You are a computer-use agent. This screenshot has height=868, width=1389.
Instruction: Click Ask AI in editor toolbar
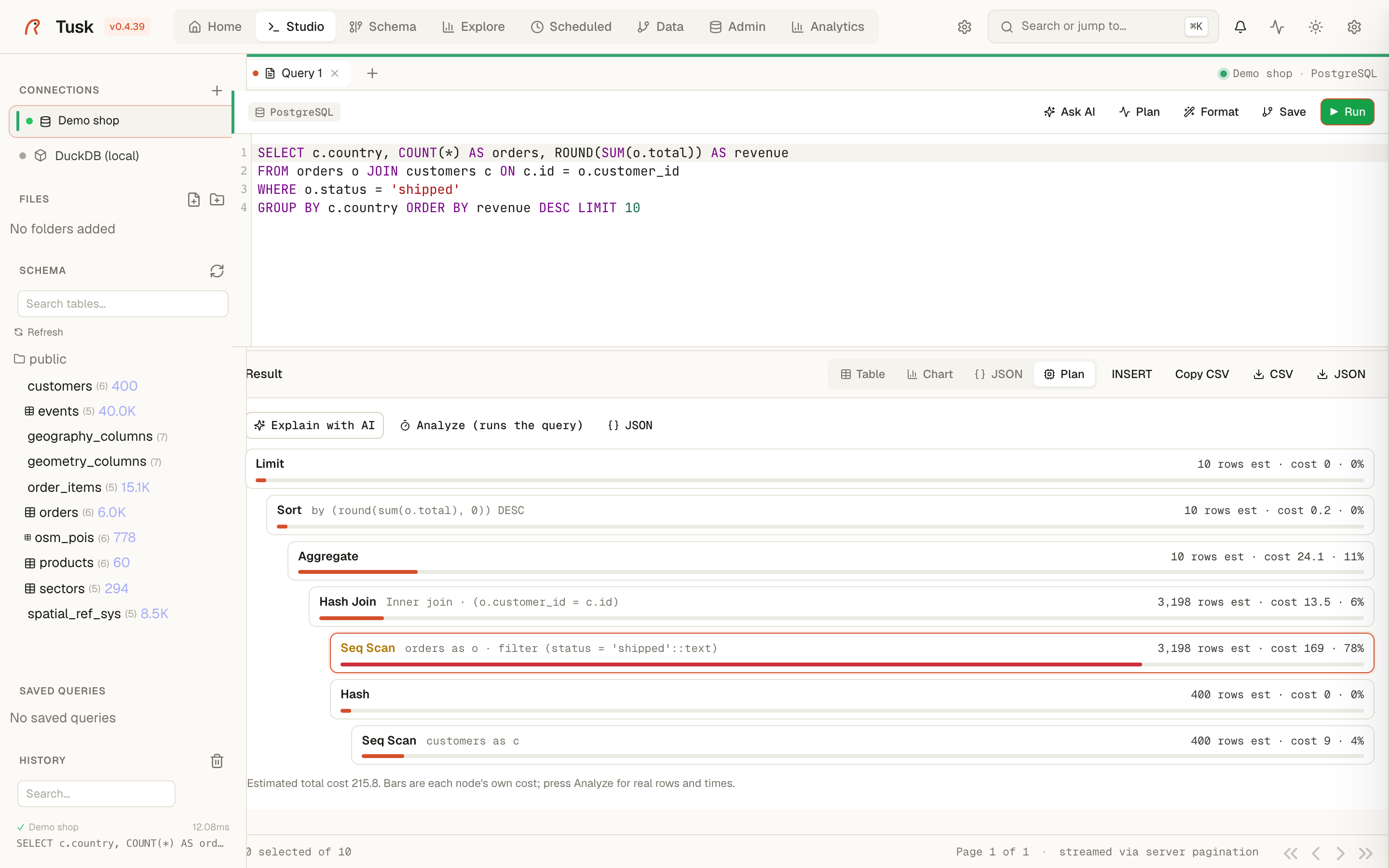click(x=1069, y=112)
